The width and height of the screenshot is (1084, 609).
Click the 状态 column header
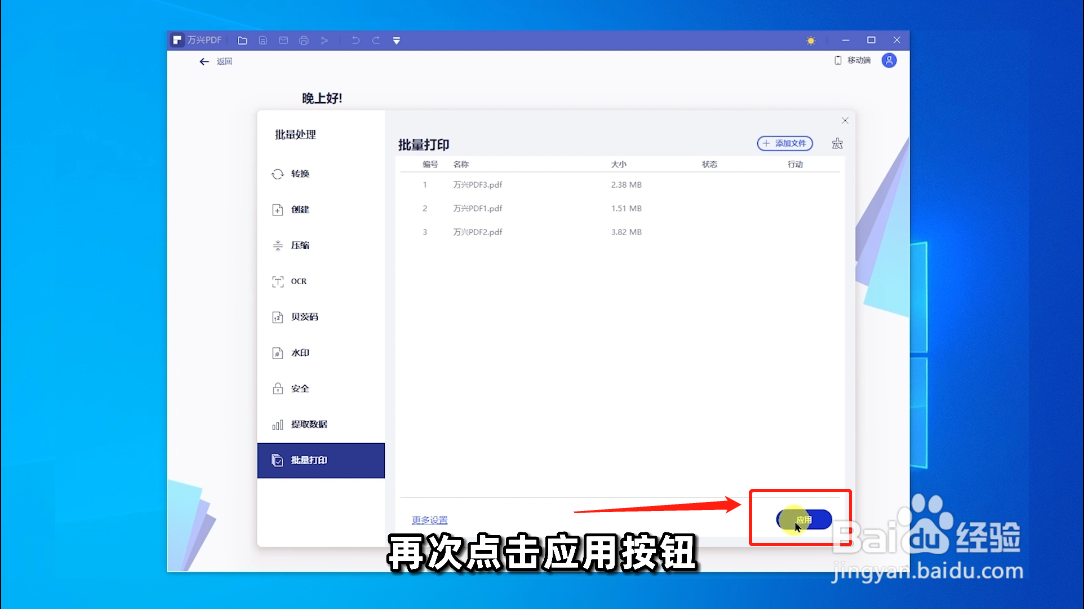(709, 165)
